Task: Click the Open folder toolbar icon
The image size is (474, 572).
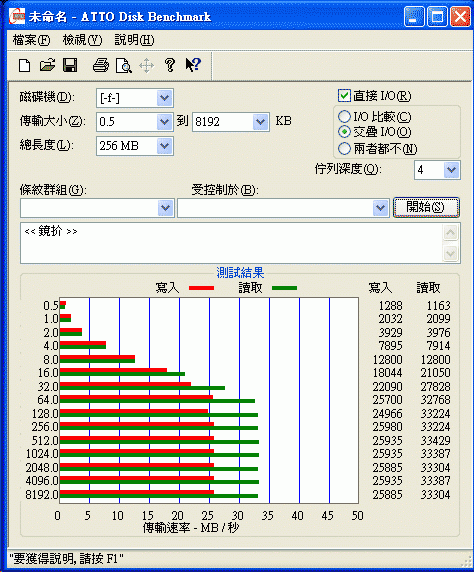Action: 47,66
